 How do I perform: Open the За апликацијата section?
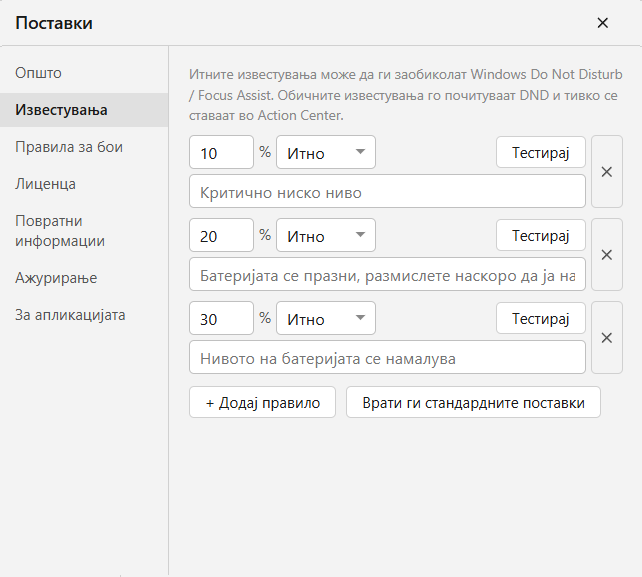tap(84, 315)
